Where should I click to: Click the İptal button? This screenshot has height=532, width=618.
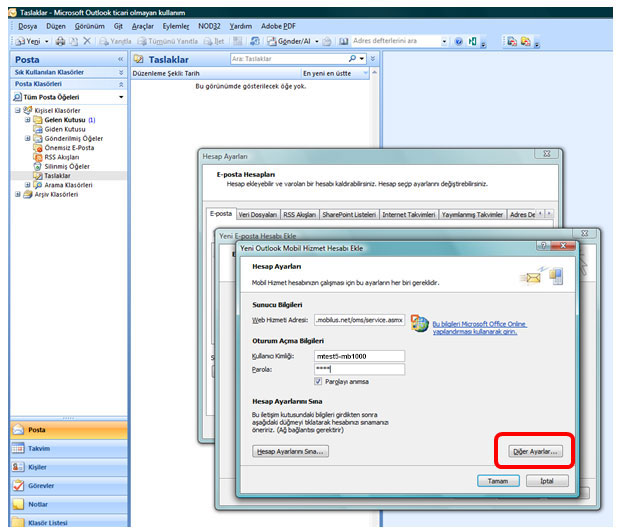pyautogui.click(x=547, y=481)
